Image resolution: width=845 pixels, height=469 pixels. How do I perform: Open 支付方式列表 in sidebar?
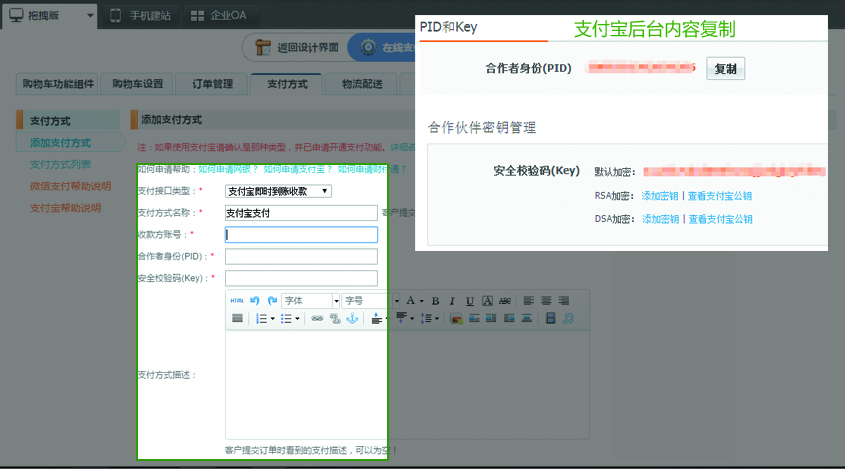[x=60, y=164]
